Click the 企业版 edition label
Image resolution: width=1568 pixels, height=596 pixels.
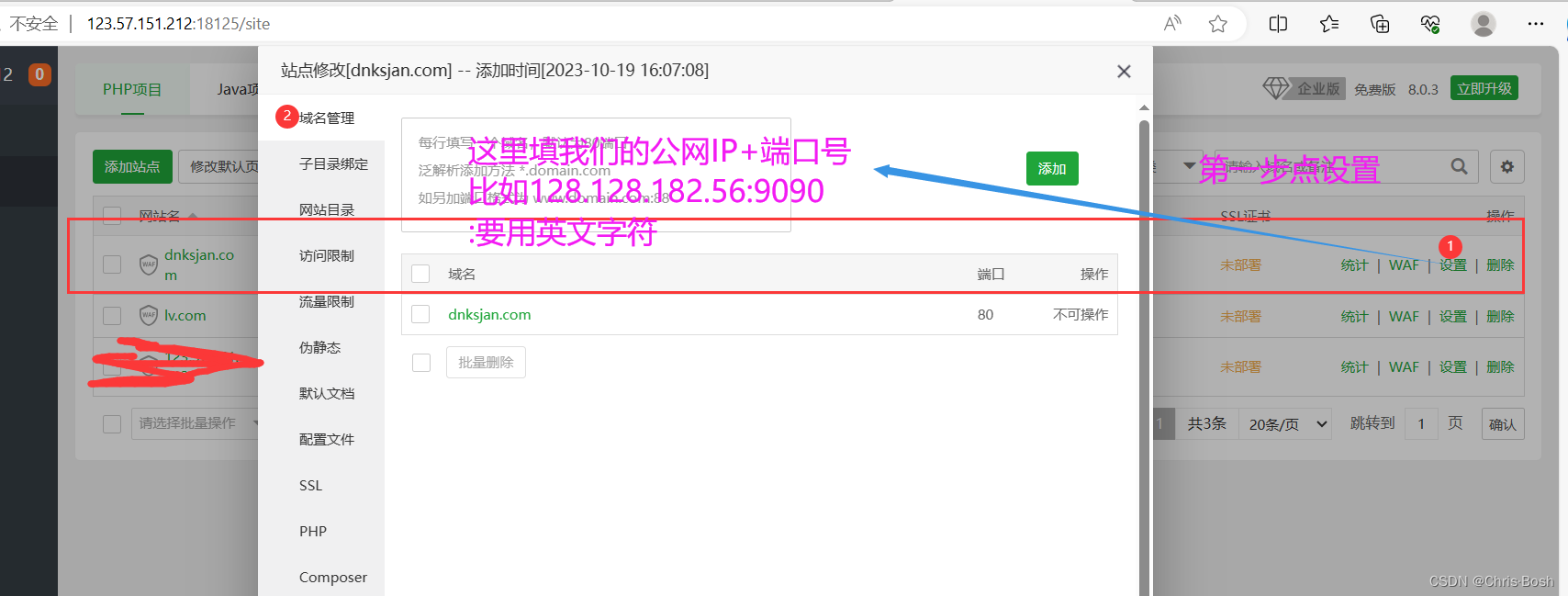(1318, 88)
